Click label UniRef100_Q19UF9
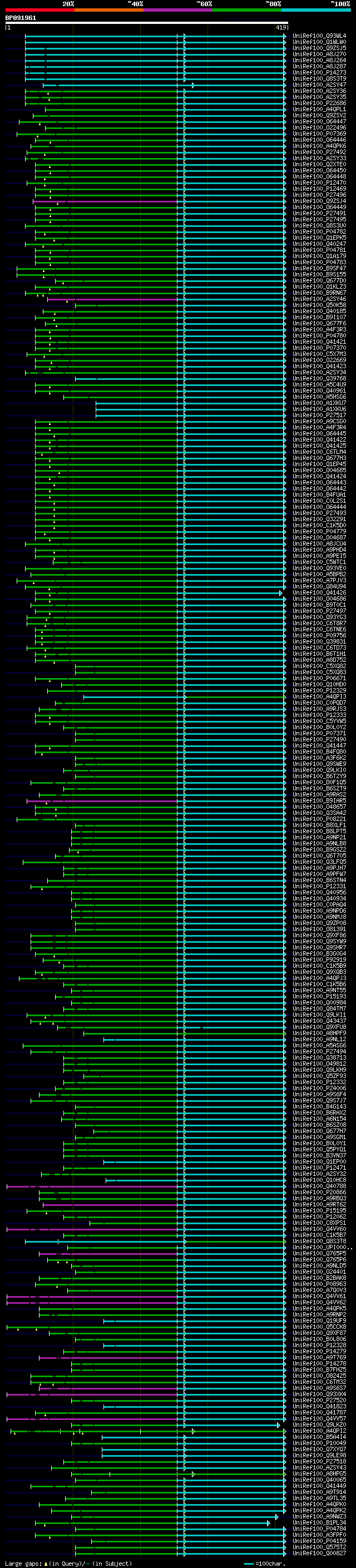Viewport: 356px width, 1568px height. pos(319,1321)
